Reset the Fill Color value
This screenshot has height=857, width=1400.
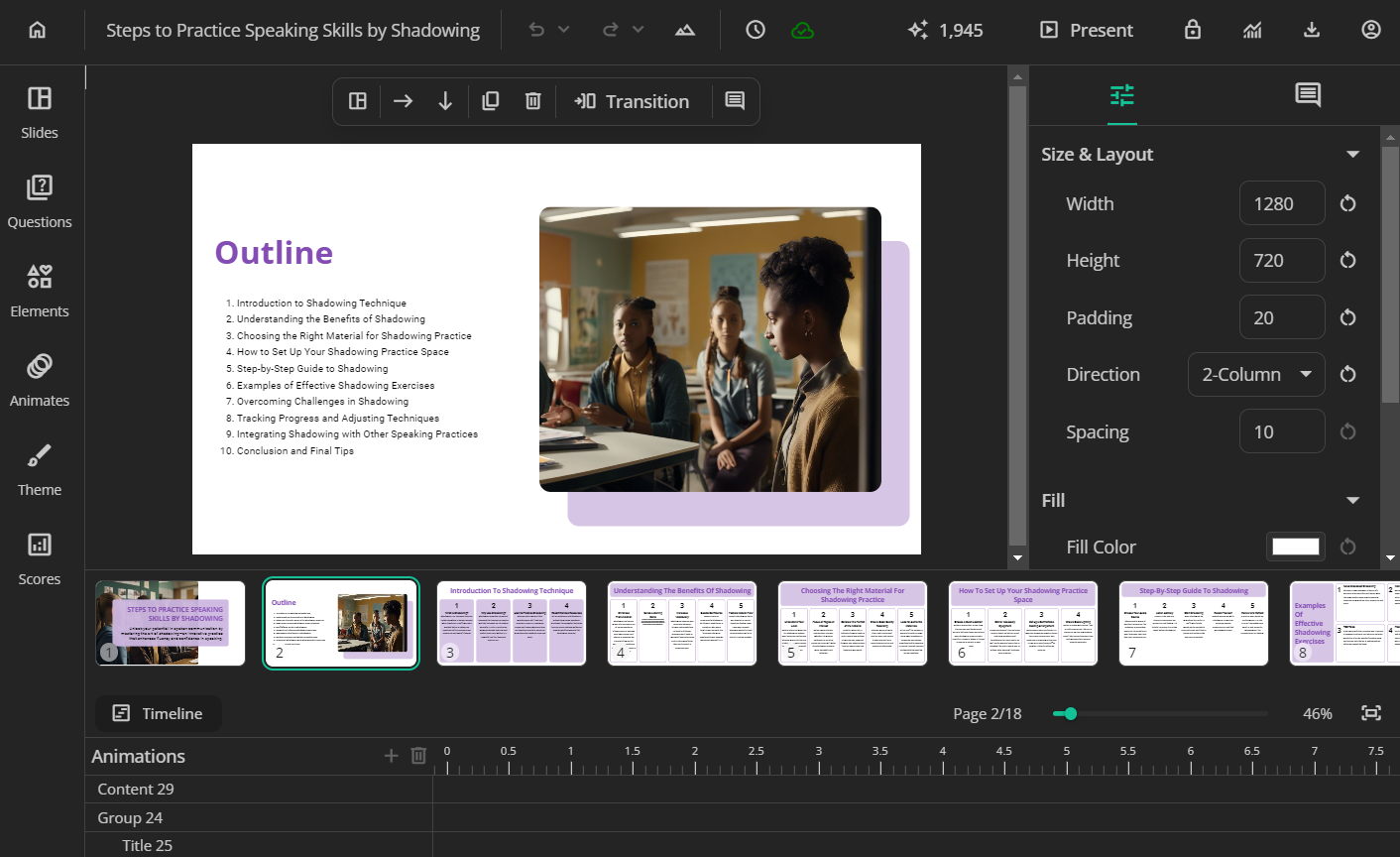point(1347,547)
